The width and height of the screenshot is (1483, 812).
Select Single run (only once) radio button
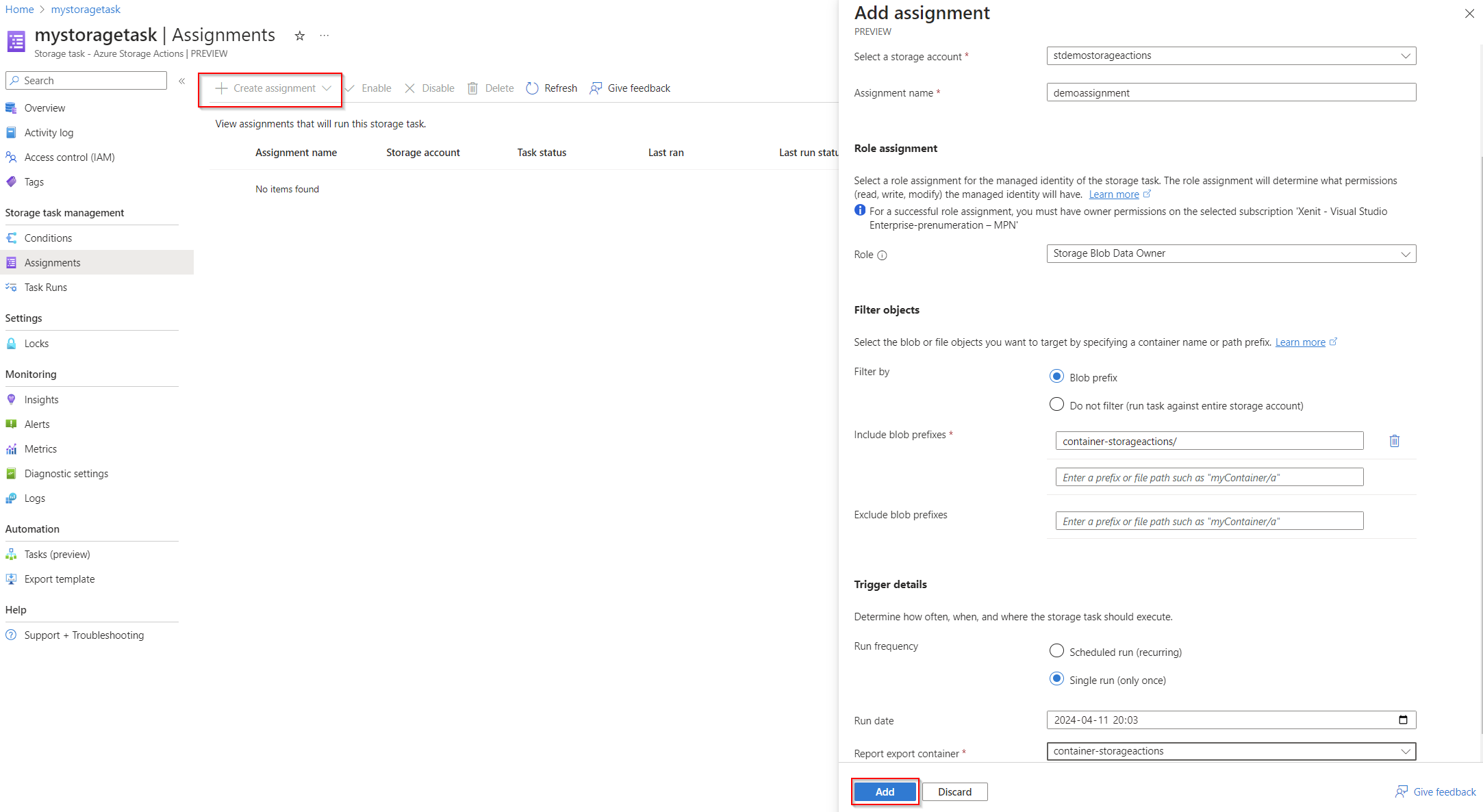(1056, 679)
